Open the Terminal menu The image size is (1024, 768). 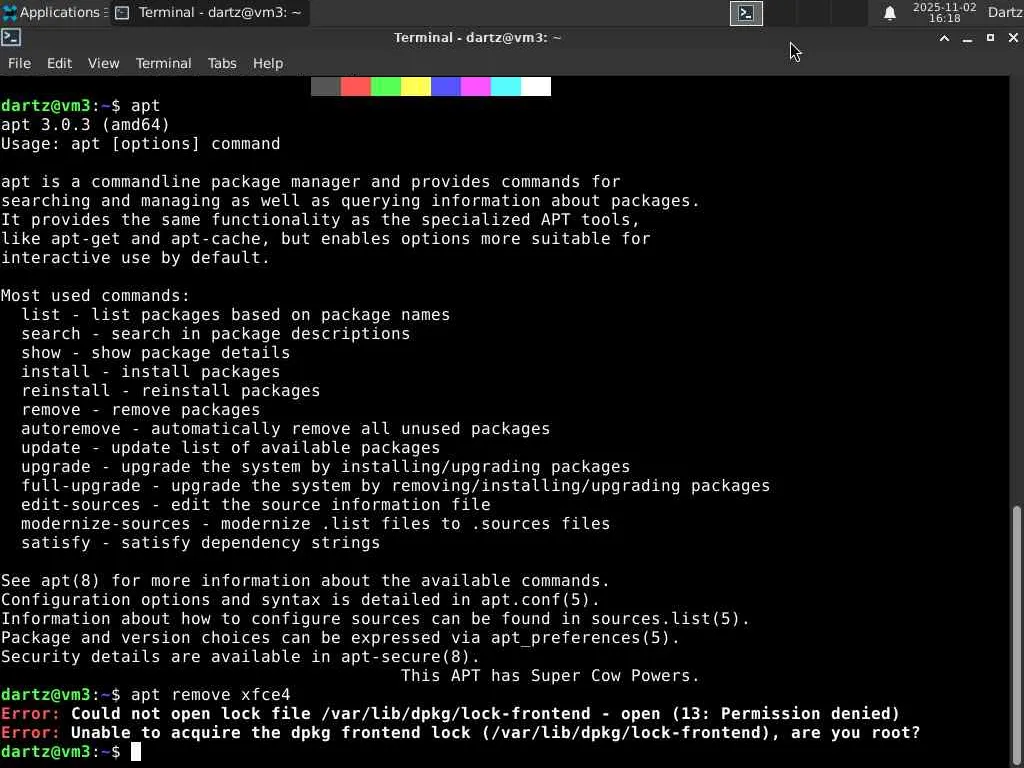[x=163, y=63]
